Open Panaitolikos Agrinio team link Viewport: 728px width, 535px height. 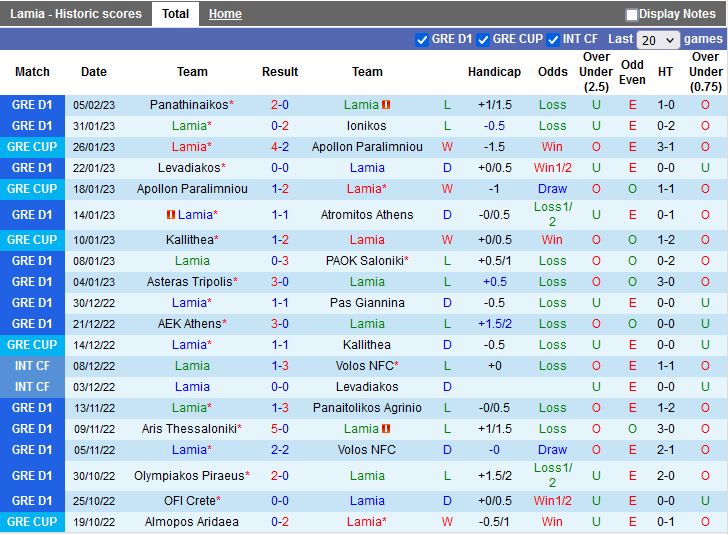367,408
